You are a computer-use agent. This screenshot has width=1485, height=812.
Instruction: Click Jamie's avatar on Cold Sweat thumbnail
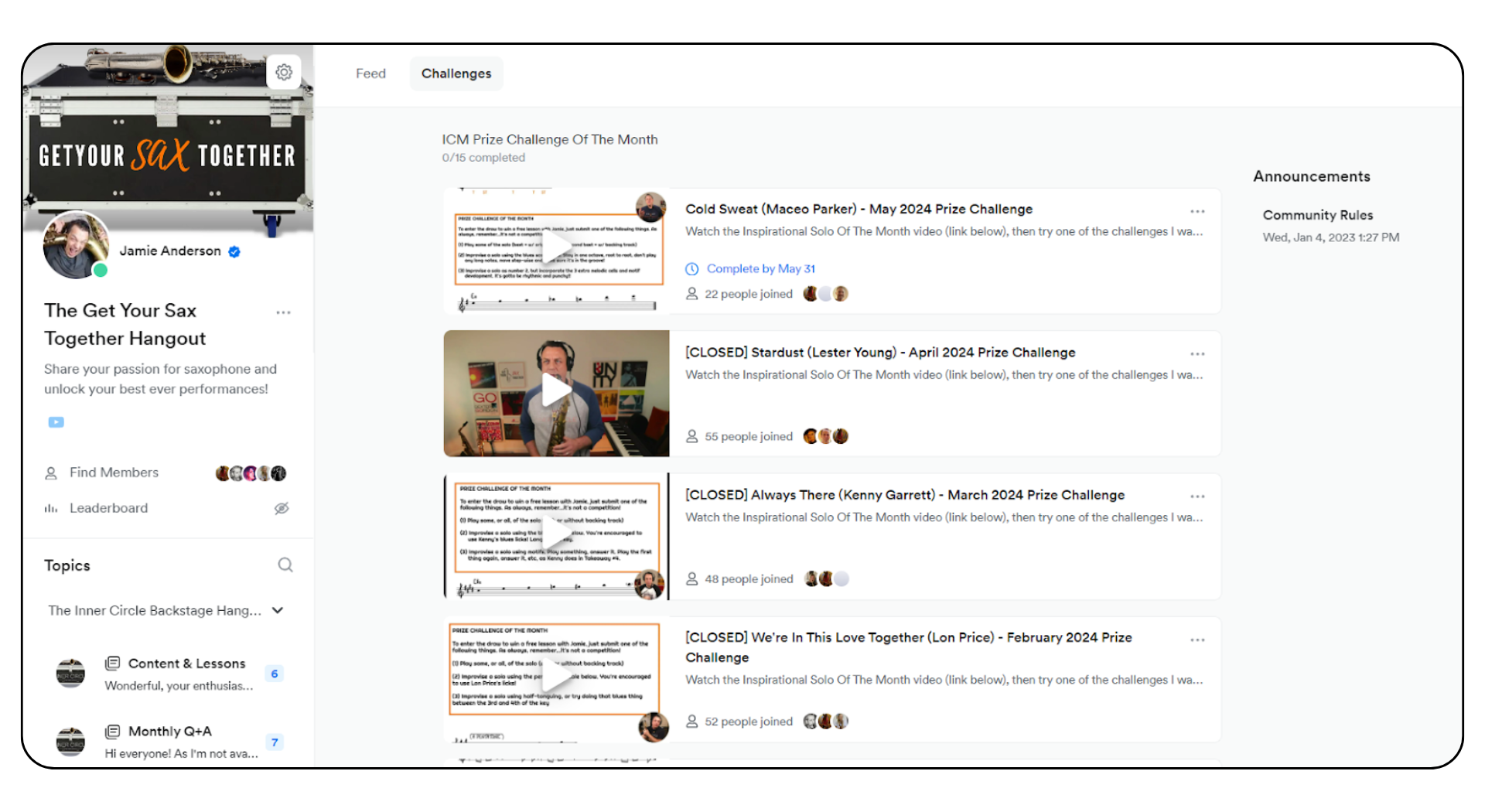[651, 207]
